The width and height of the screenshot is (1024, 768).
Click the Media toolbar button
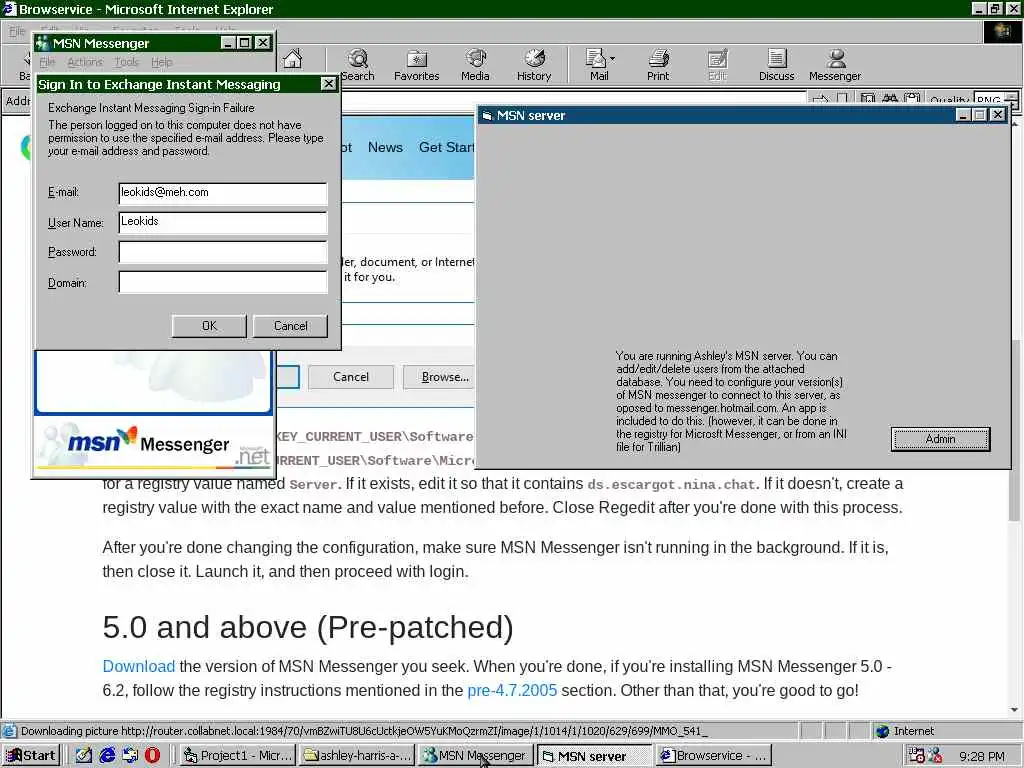pos(475,65)
